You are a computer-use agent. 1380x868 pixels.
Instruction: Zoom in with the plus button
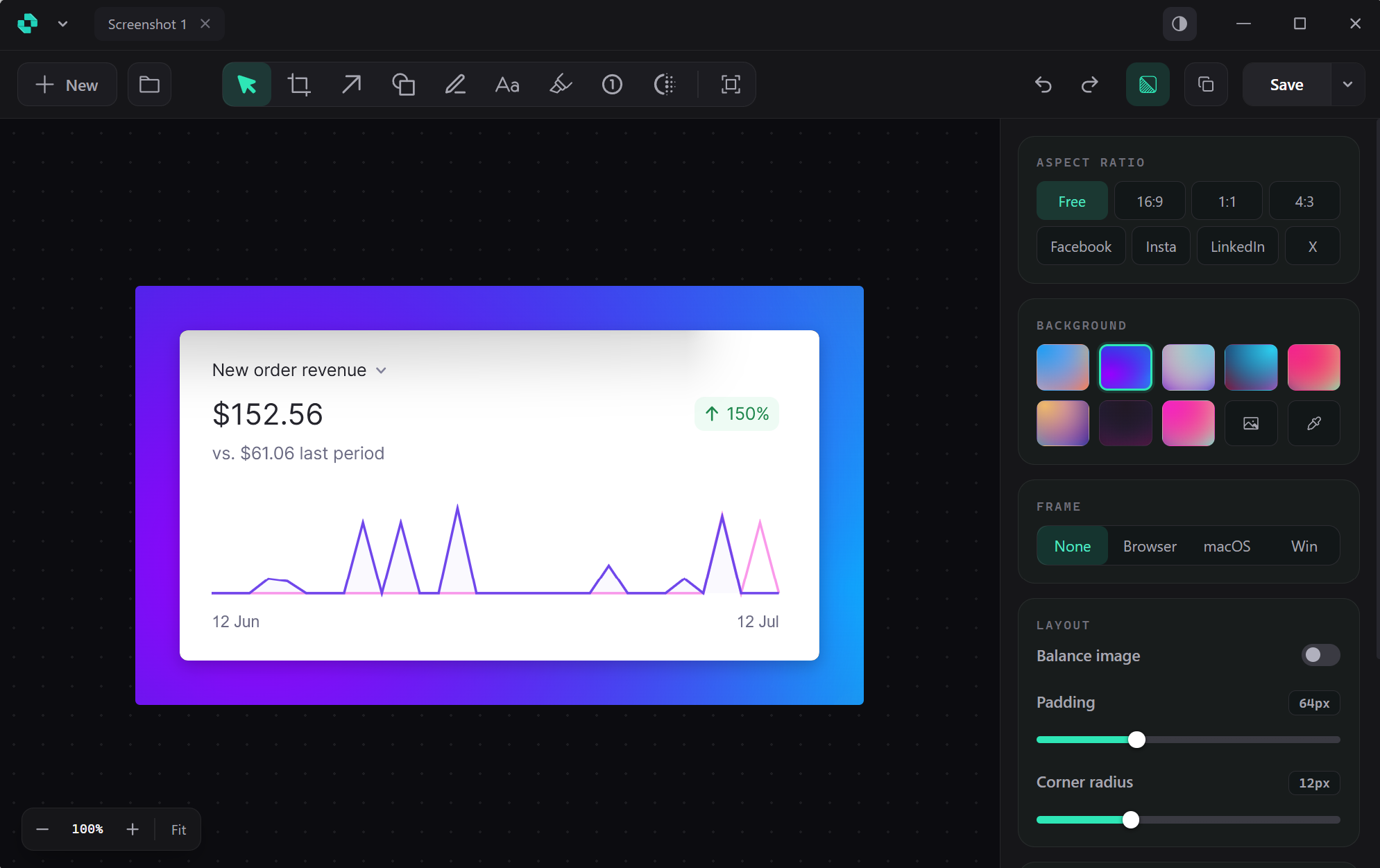[133, 829]
